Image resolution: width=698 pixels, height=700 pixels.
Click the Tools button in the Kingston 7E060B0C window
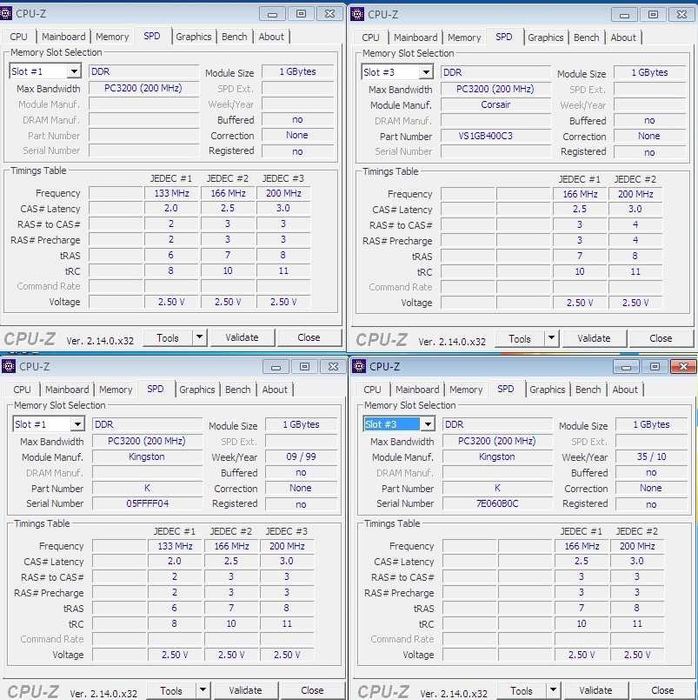click(x=521, y=691)
